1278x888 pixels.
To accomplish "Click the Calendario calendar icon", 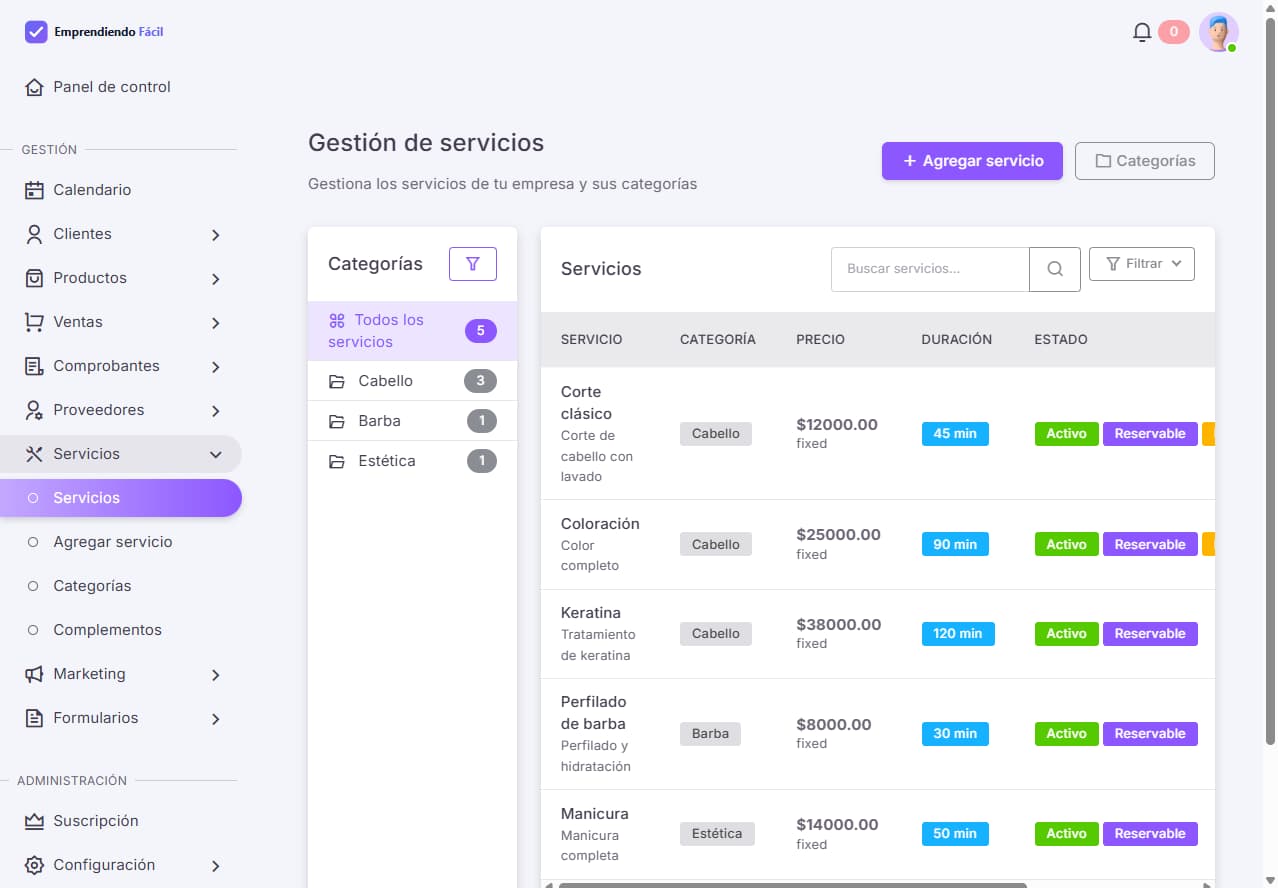I will pos(35,190).
